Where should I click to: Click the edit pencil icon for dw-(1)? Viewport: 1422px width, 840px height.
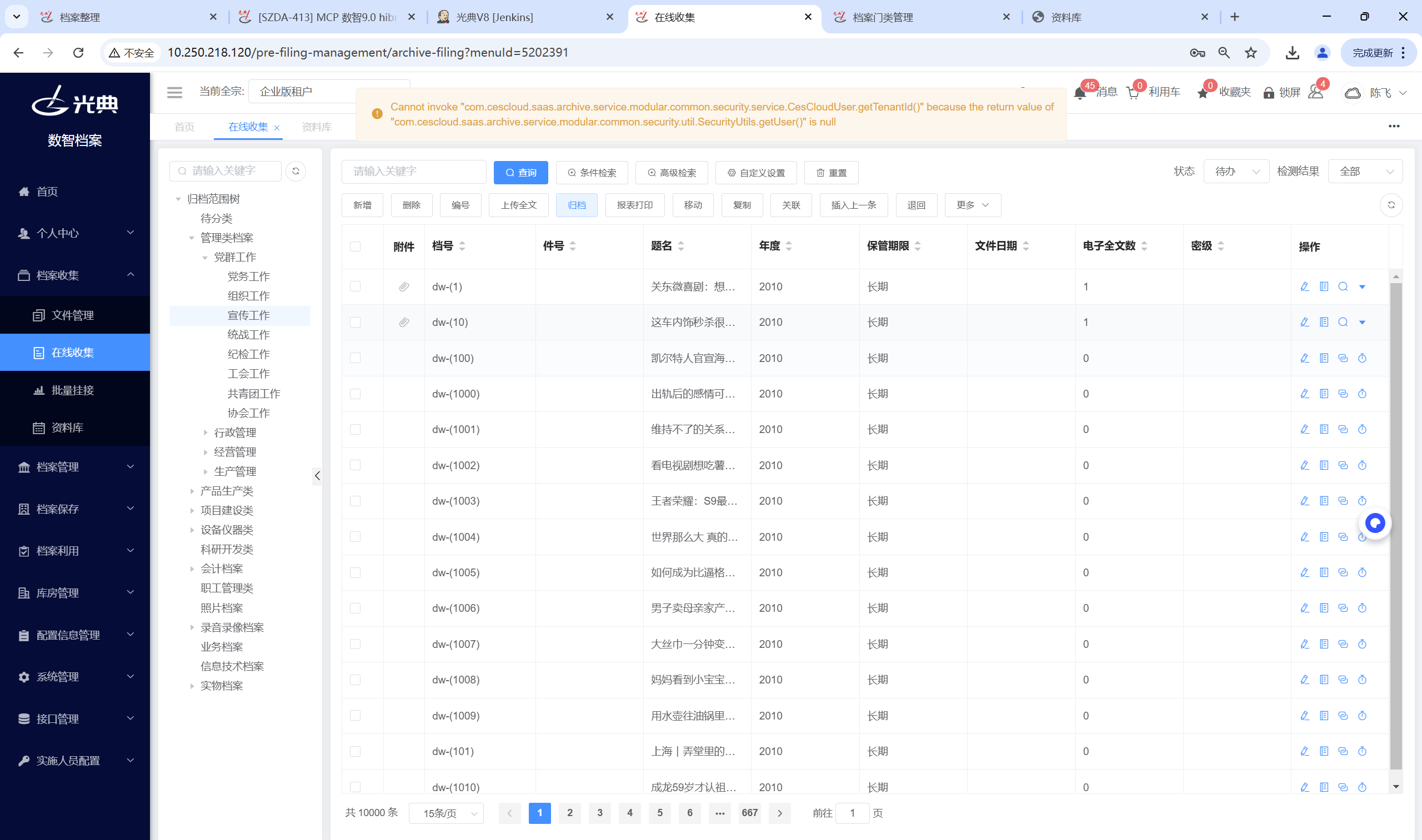click(x=1305, y=286)
